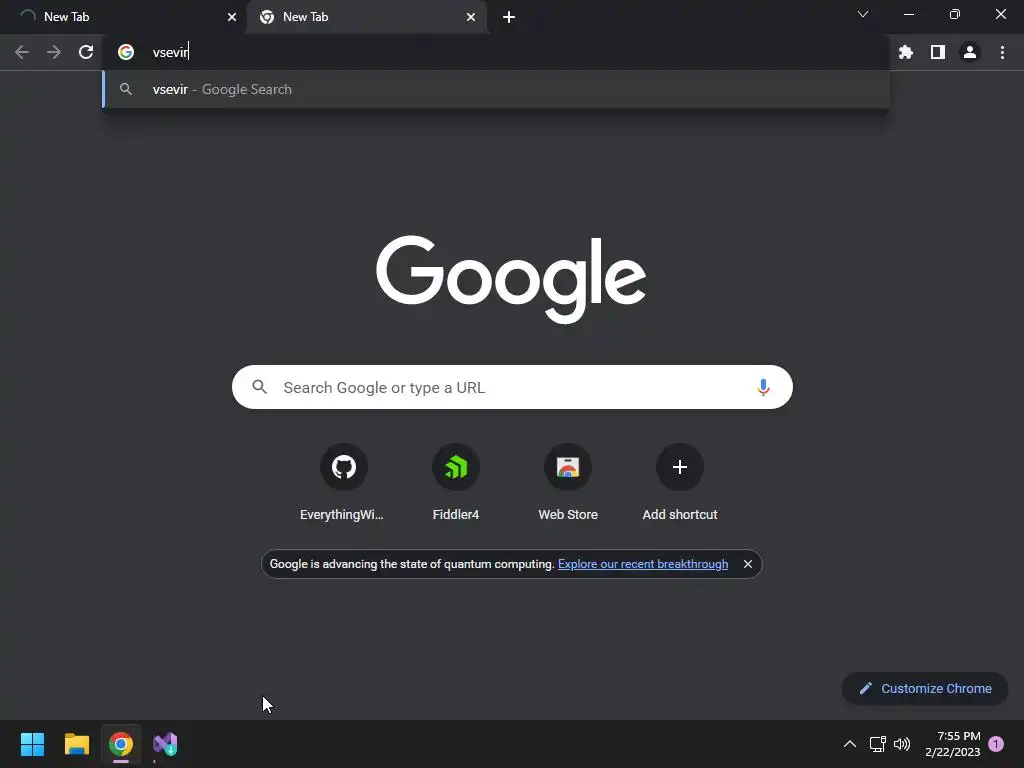Select the 'vsevir - Google Search' suggestion
The height and width of the screenshot is (768, 1024).
point(496,89)
